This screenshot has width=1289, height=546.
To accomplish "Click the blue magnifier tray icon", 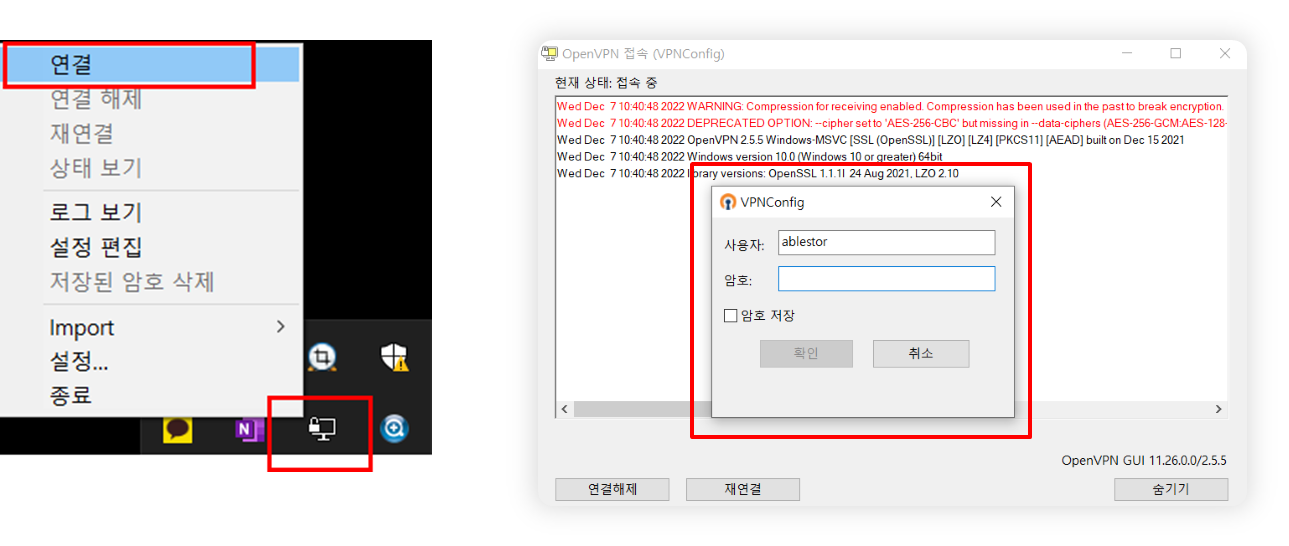I will coord(395,430).
